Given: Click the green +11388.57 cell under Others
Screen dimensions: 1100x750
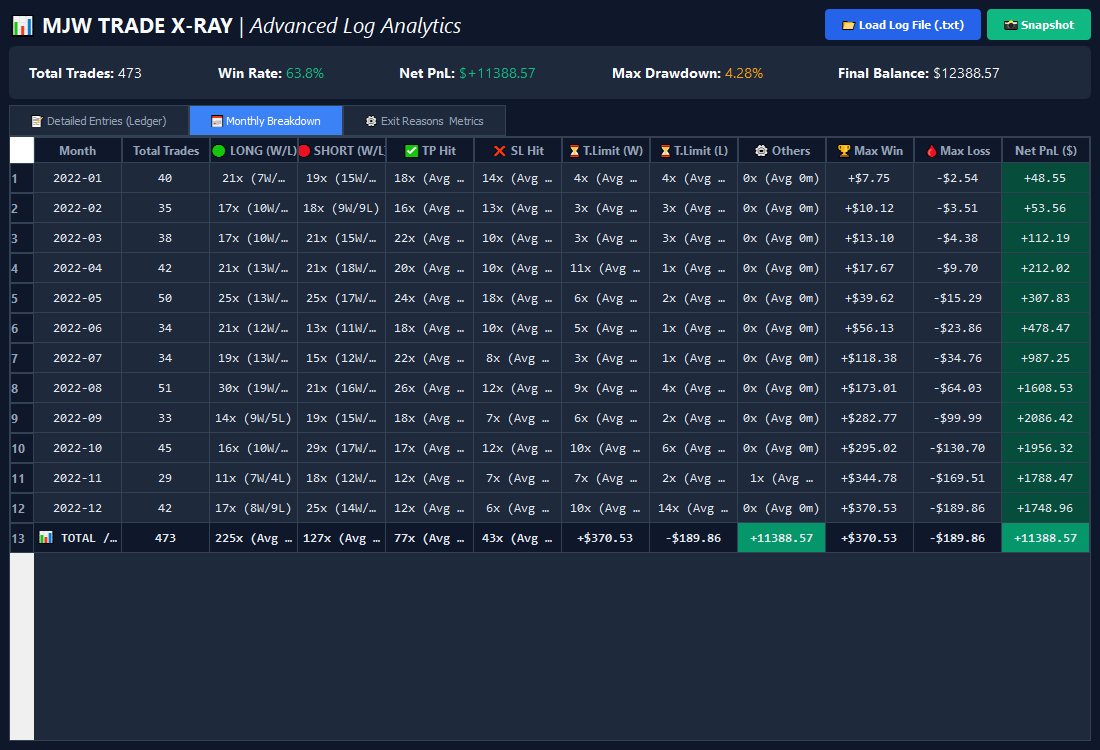Looking at the screenshot, I should click(x=782, y=538).
